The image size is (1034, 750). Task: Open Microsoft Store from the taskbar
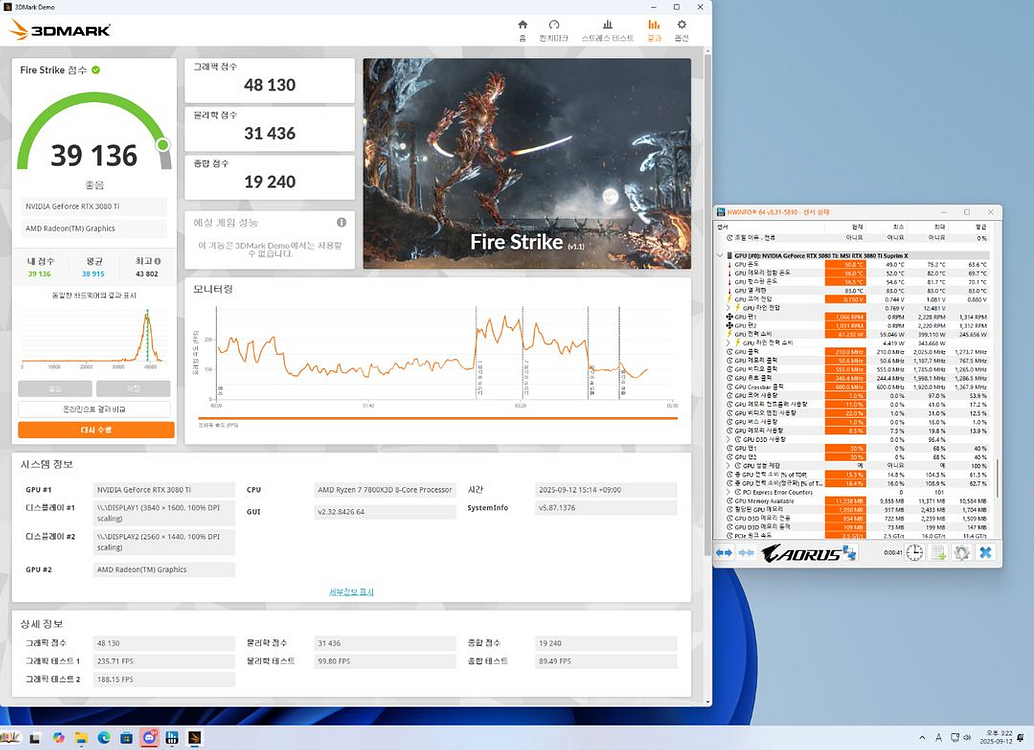pyautogui.click(x=126, y=737)
